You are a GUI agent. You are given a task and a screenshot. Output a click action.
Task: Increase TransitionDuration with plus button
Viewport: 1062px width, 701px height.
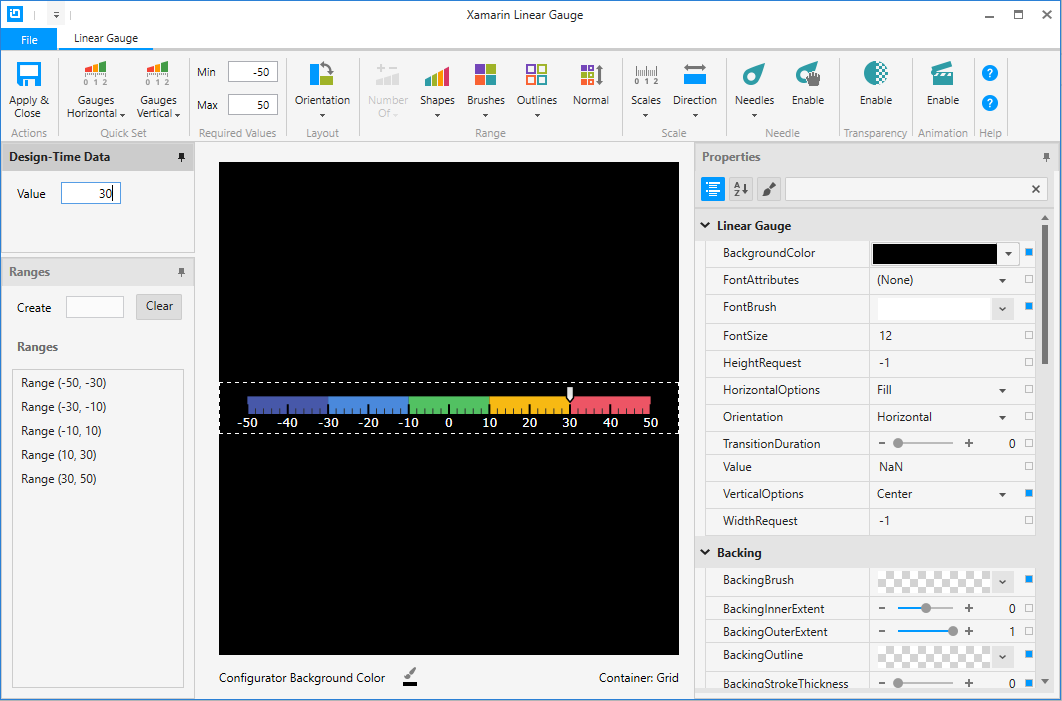pos(969,444)
